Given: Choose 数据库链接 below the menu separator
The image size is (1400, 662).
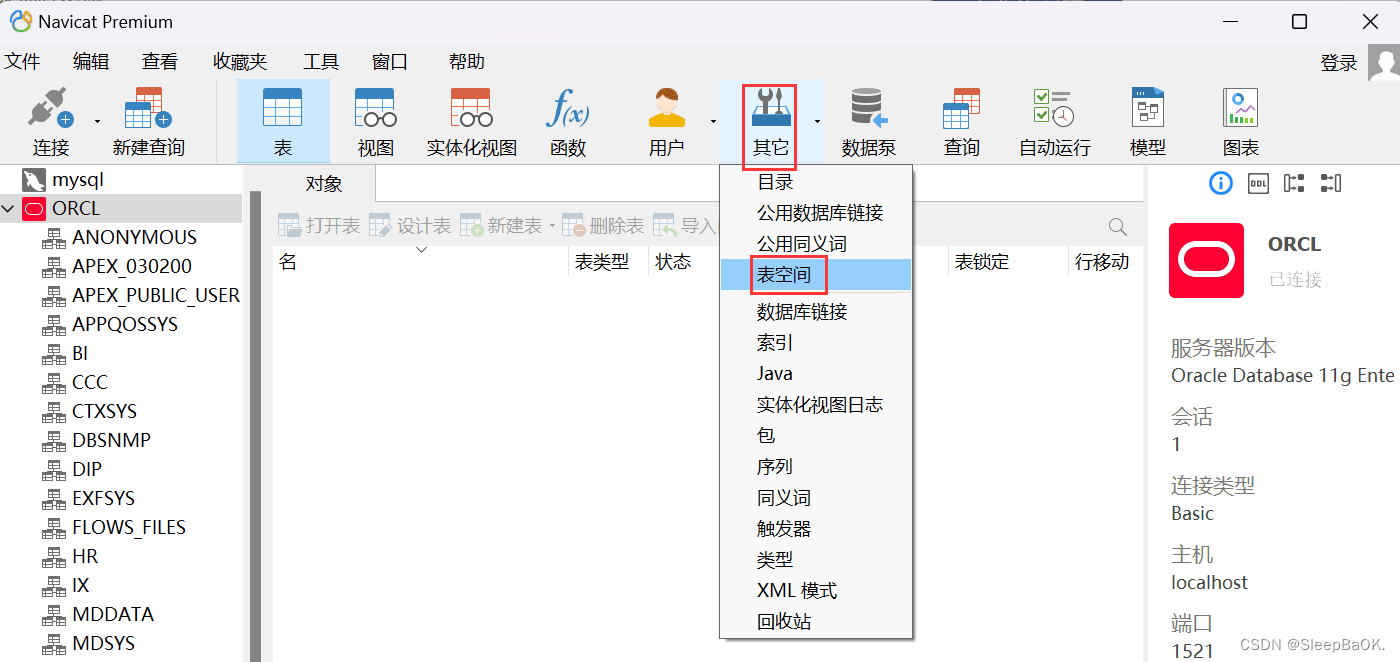Looking at the screenshot, I should pos(816,312).
